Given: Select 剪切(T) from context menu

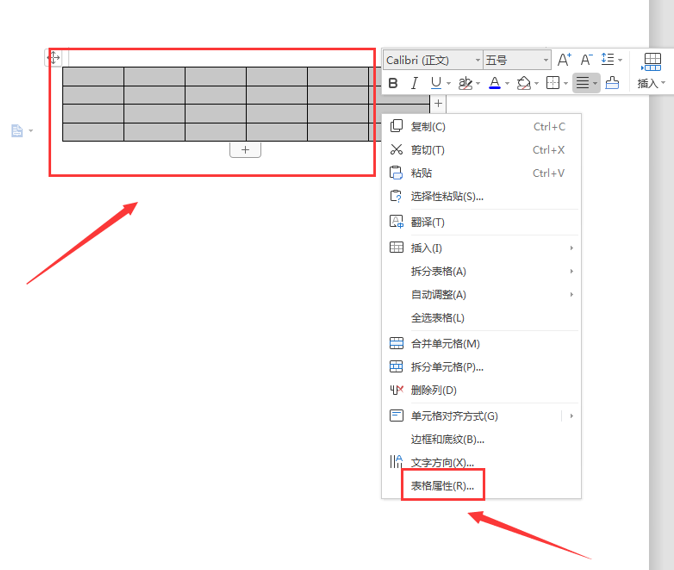Looking at the screenshot, I should 481,150.
